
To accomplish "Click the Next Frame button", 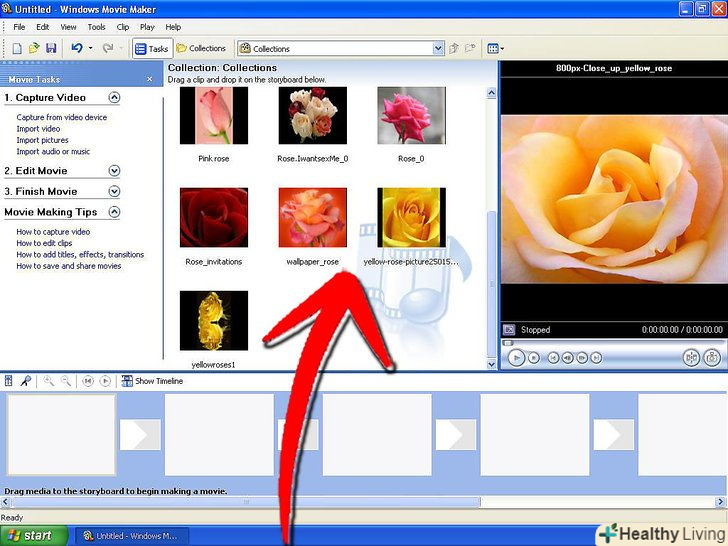I will pos(582,358).
